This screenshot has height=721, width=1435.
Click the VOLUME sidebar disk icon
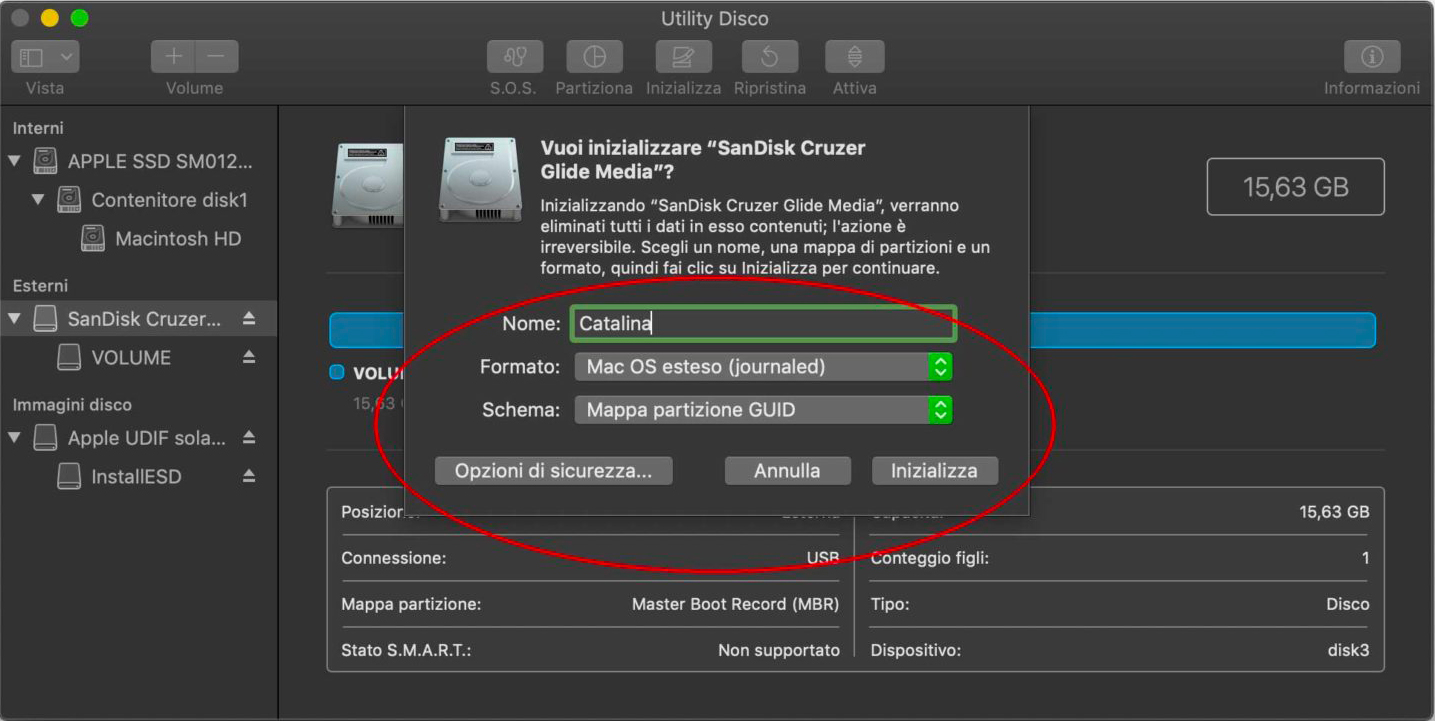tap(69, 357)
